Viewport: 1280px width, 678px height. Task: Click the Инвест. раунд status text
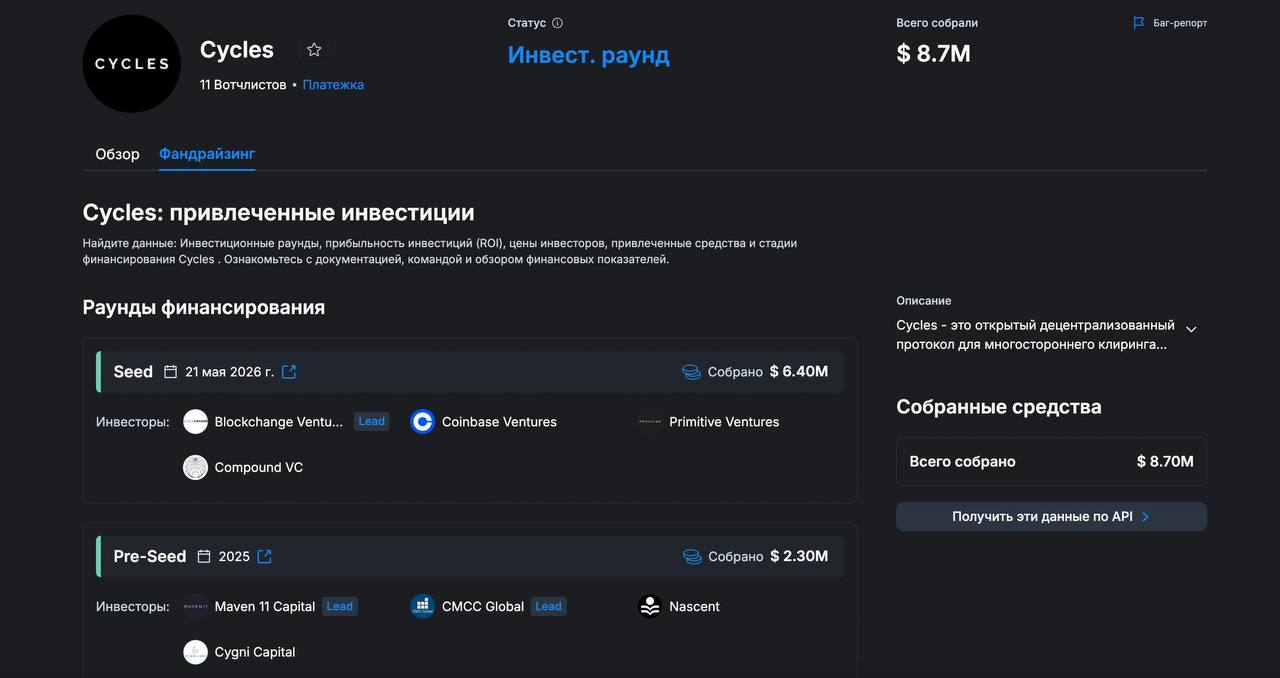(x=589, y=55)
